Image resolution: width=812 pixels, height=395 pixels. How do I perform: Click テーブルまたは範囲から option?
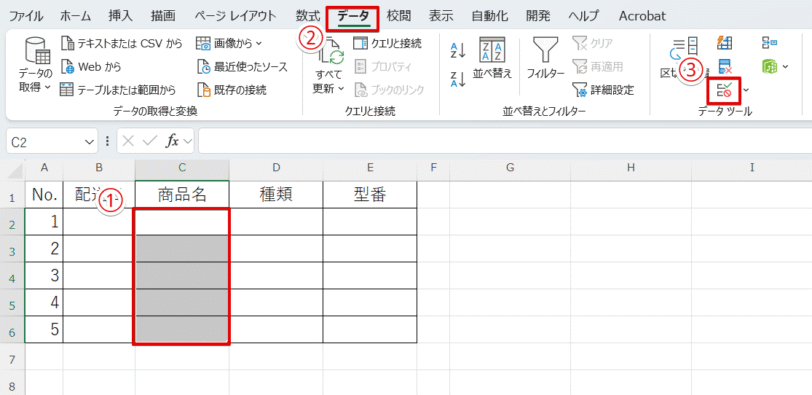(118, 90)
